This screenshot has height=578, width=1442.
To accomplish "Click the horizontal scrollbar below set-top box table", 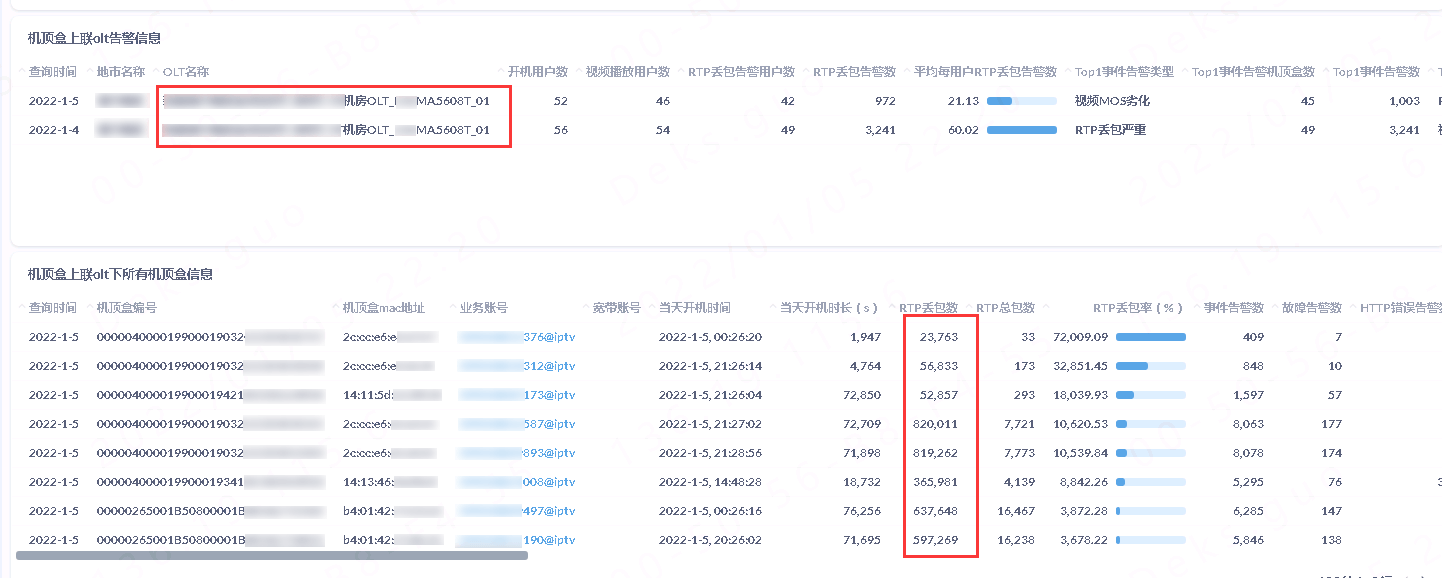I will [x=271, y=555].
